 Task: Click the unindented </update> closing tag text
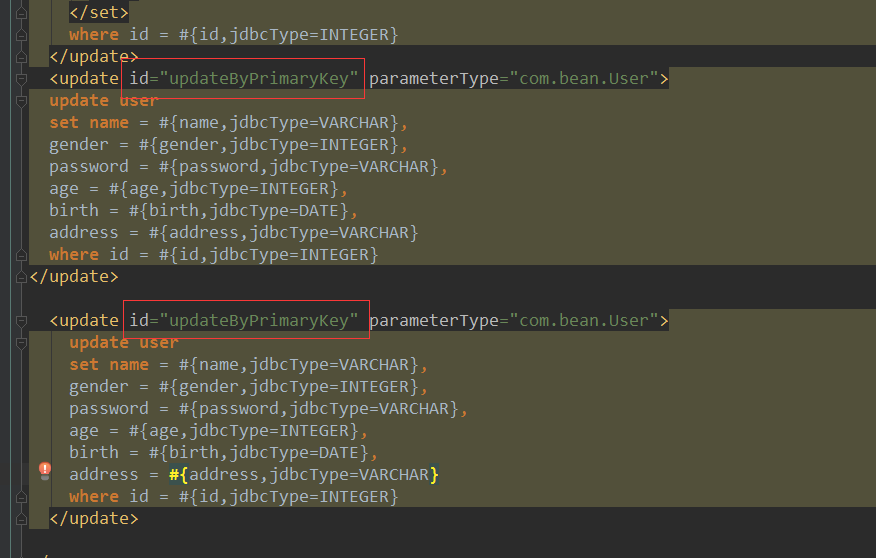tap(74, 276)
